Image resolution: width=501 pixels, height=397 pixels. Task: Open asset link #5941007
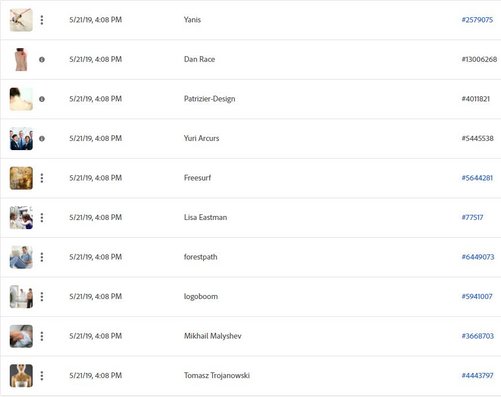477,297
